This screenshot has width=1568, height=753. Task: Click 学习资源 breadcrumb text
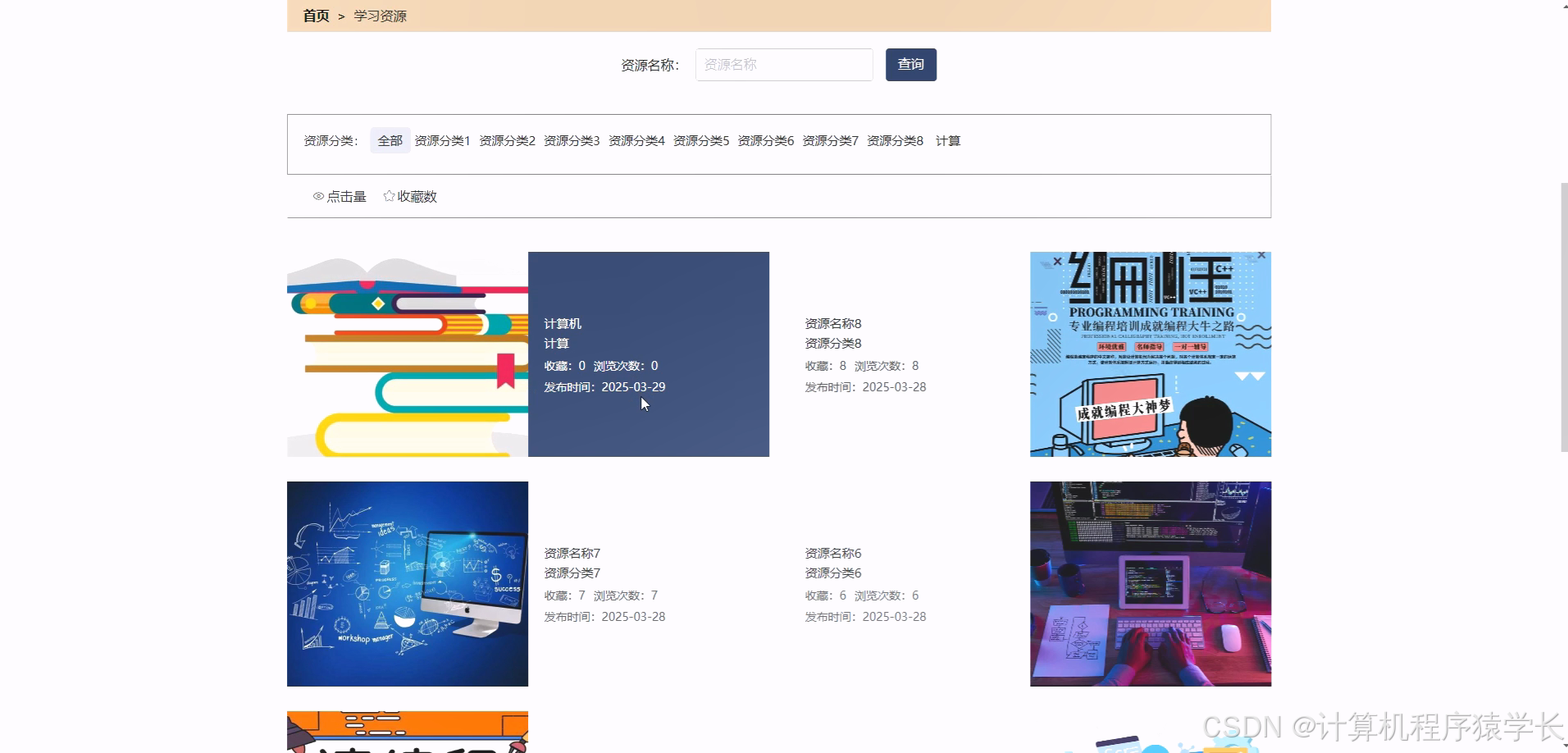click(380, 16)
